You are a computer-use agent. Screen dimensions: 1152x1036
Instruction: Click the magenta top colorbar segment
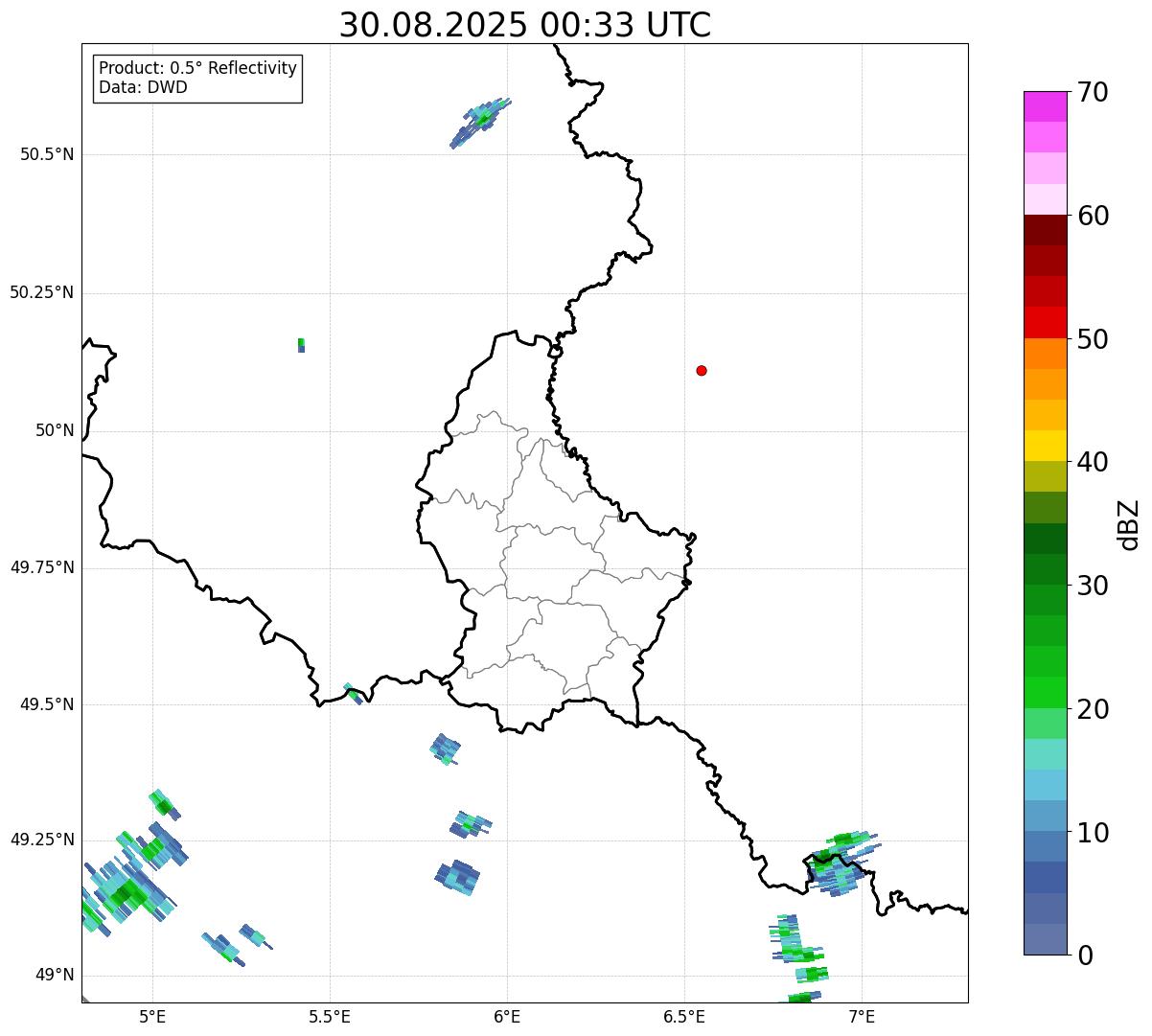point(1045,106)
